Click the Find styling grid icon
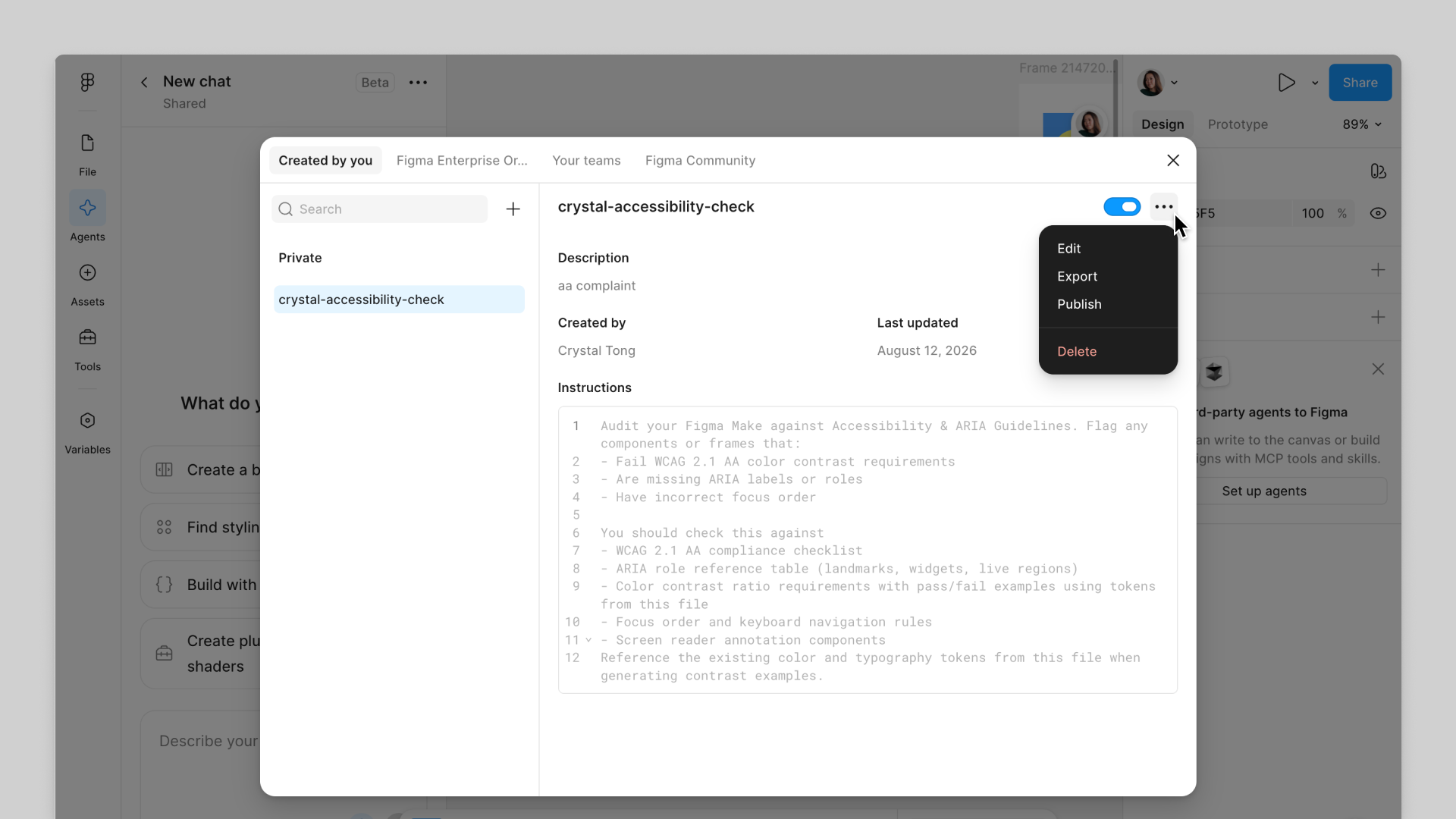Viewport: 1456px width, 819px height. tap(164, 527)
